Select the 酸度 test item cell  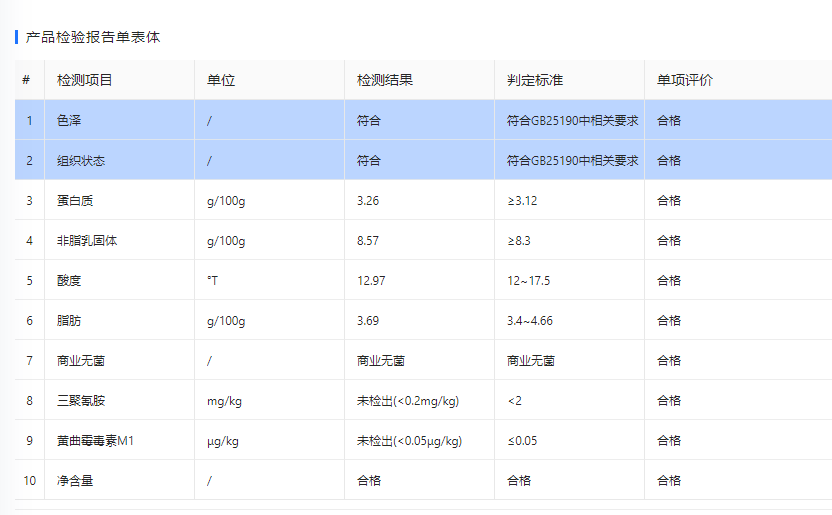[x=69, y=280]
